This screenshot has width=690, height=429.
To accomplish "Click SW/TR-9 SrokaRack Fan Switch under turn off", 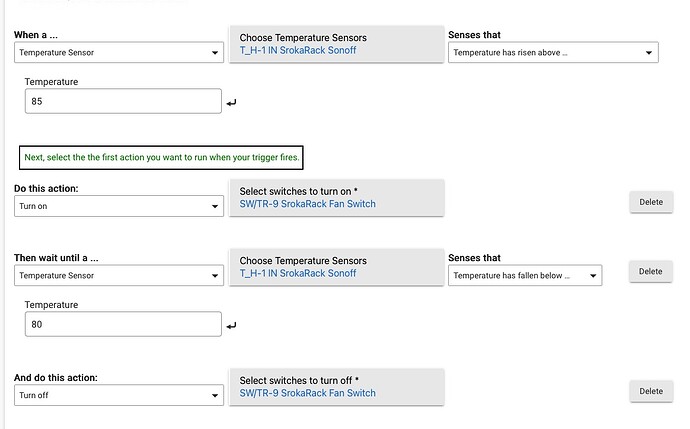I will tap(308, 393).
